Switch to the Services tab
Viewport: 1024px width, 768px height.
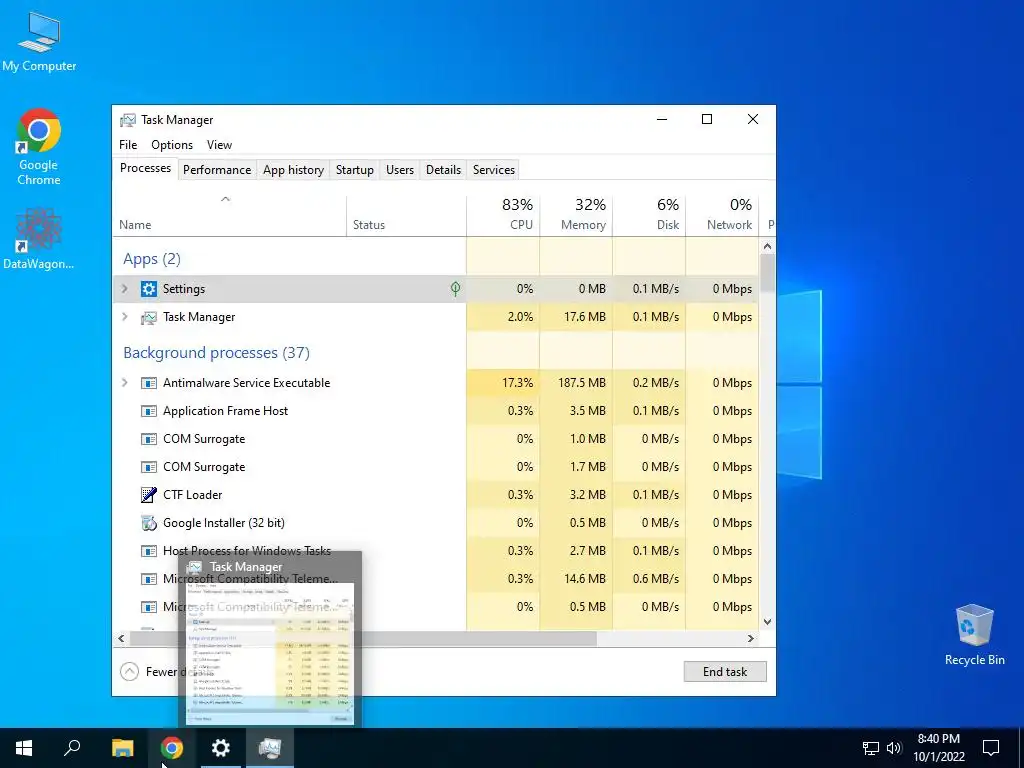point(494,170)
